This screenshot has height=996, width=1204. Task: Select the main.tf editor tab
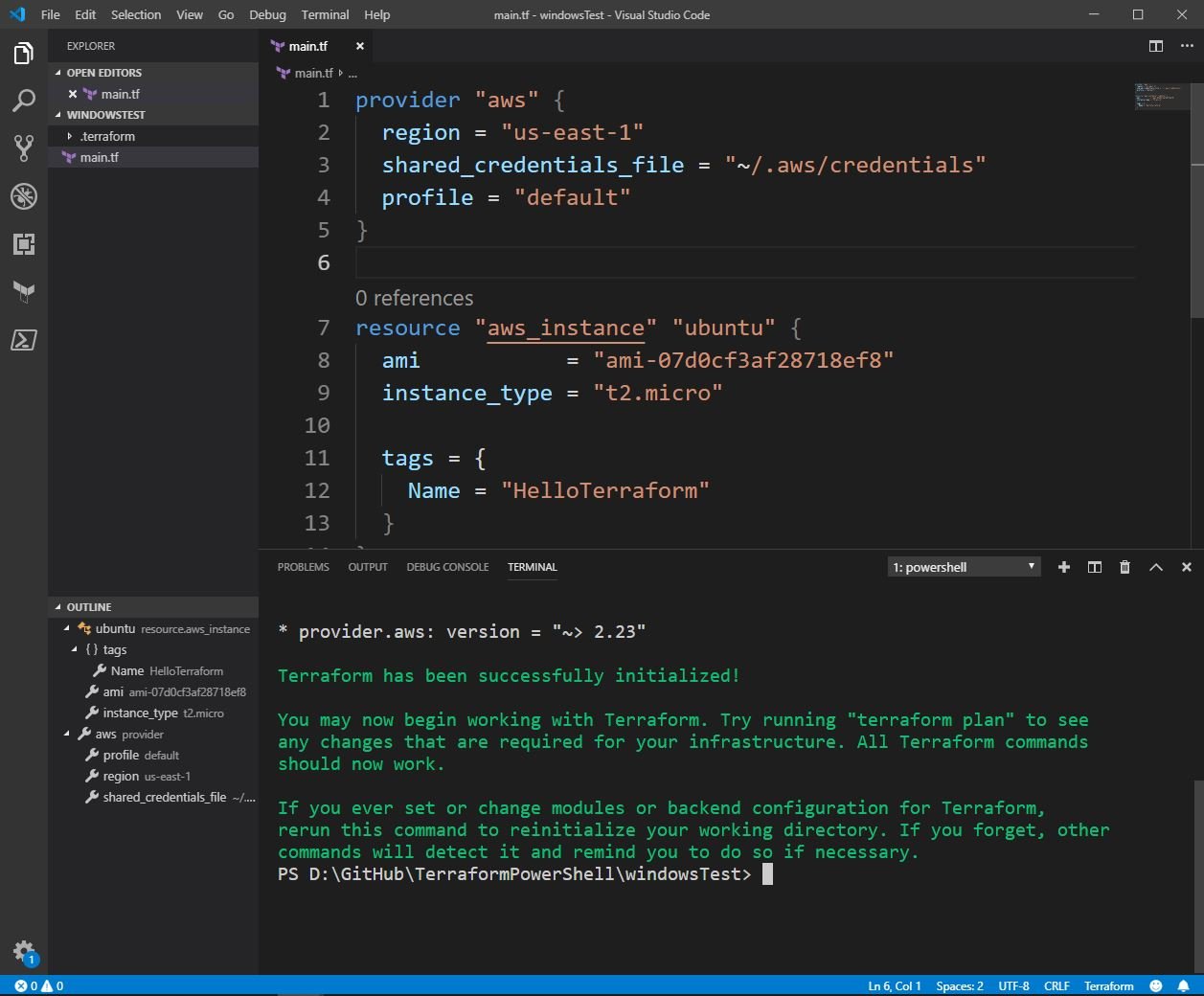click(x=316, y=46)
